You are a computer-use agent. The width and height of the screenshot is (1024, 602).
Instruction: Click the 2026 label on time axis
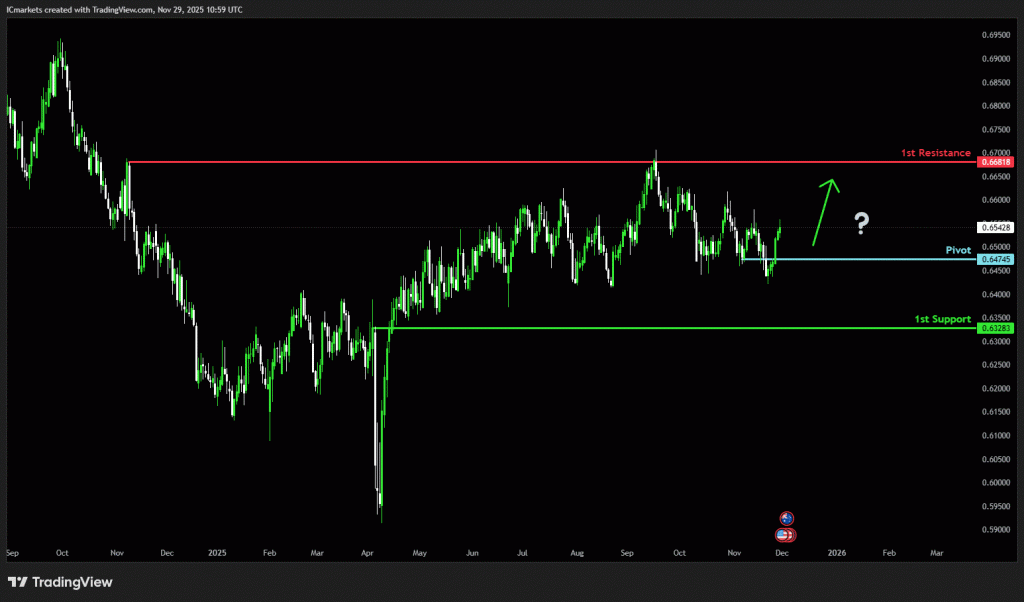tap(836, 552)
